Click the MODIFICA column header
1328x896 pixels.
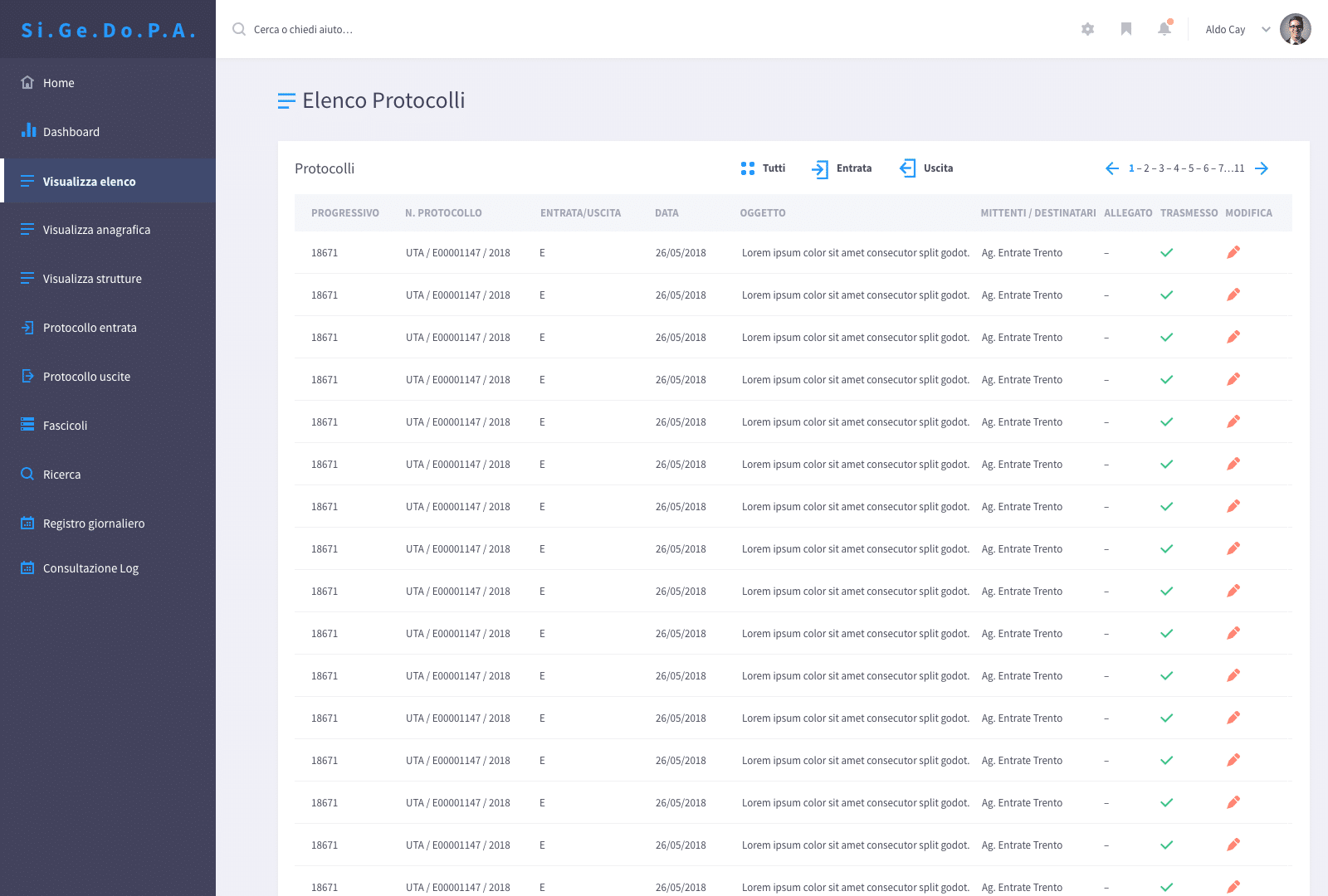click(1248, 213)
